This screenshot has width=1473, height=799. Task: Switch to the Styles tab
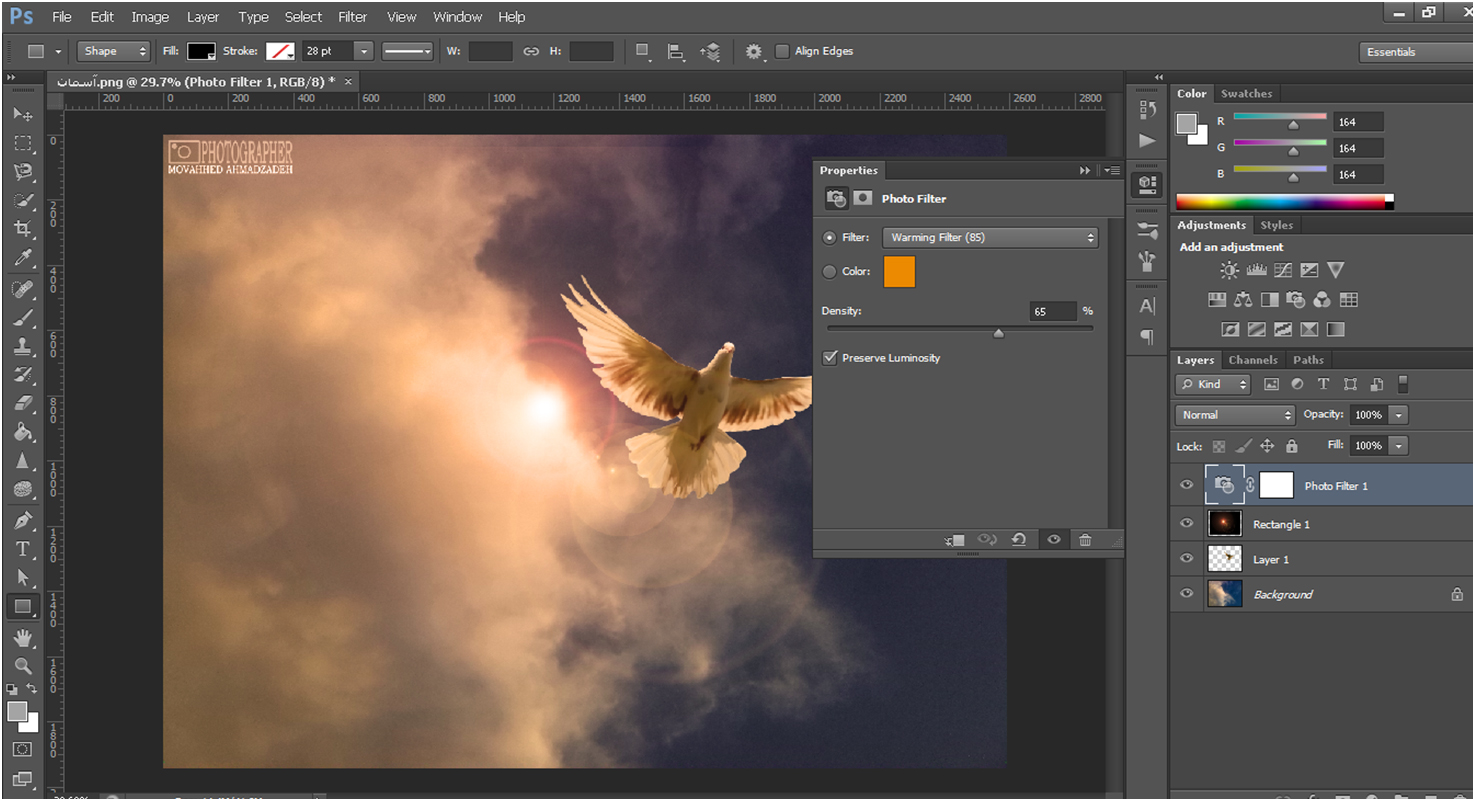(1276, 226)
